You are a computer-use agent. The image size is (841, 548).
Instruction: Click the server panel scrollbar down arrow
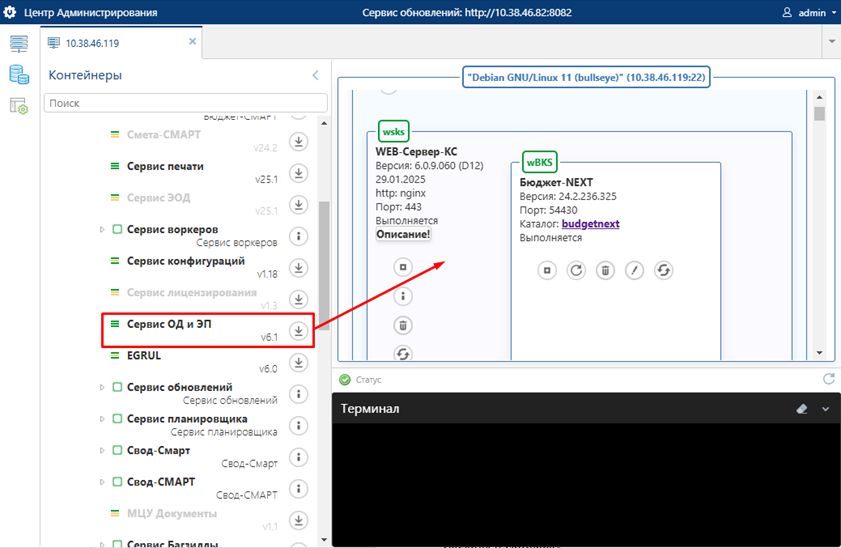click(x=819, y=353)
